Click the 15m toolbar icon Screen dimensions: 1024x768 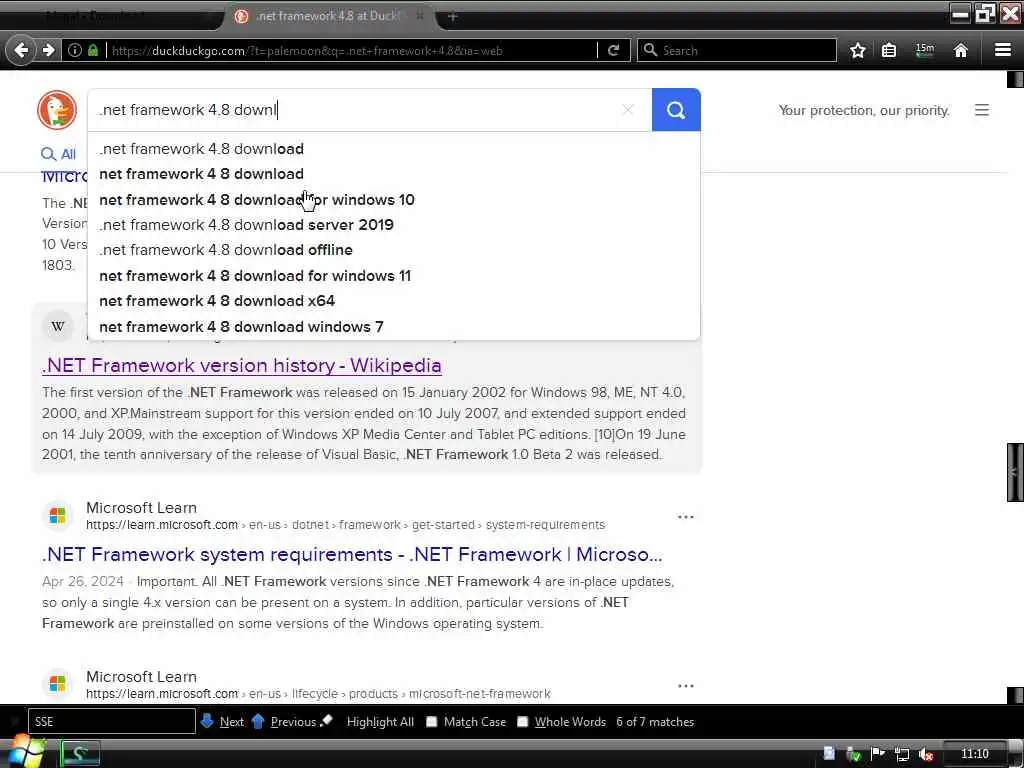[x=925, y=50]
